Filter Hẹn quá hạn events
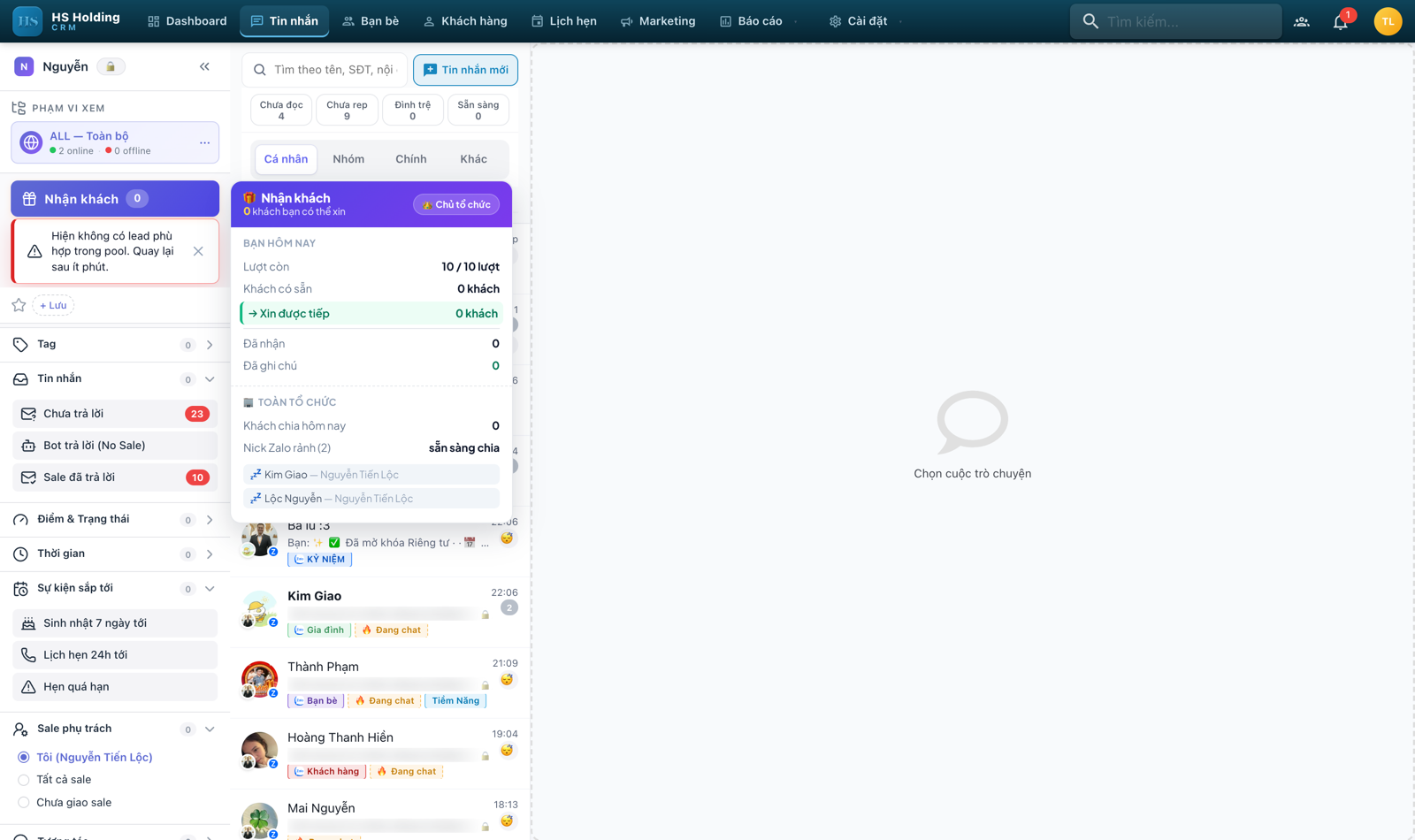 coord(115,687)
